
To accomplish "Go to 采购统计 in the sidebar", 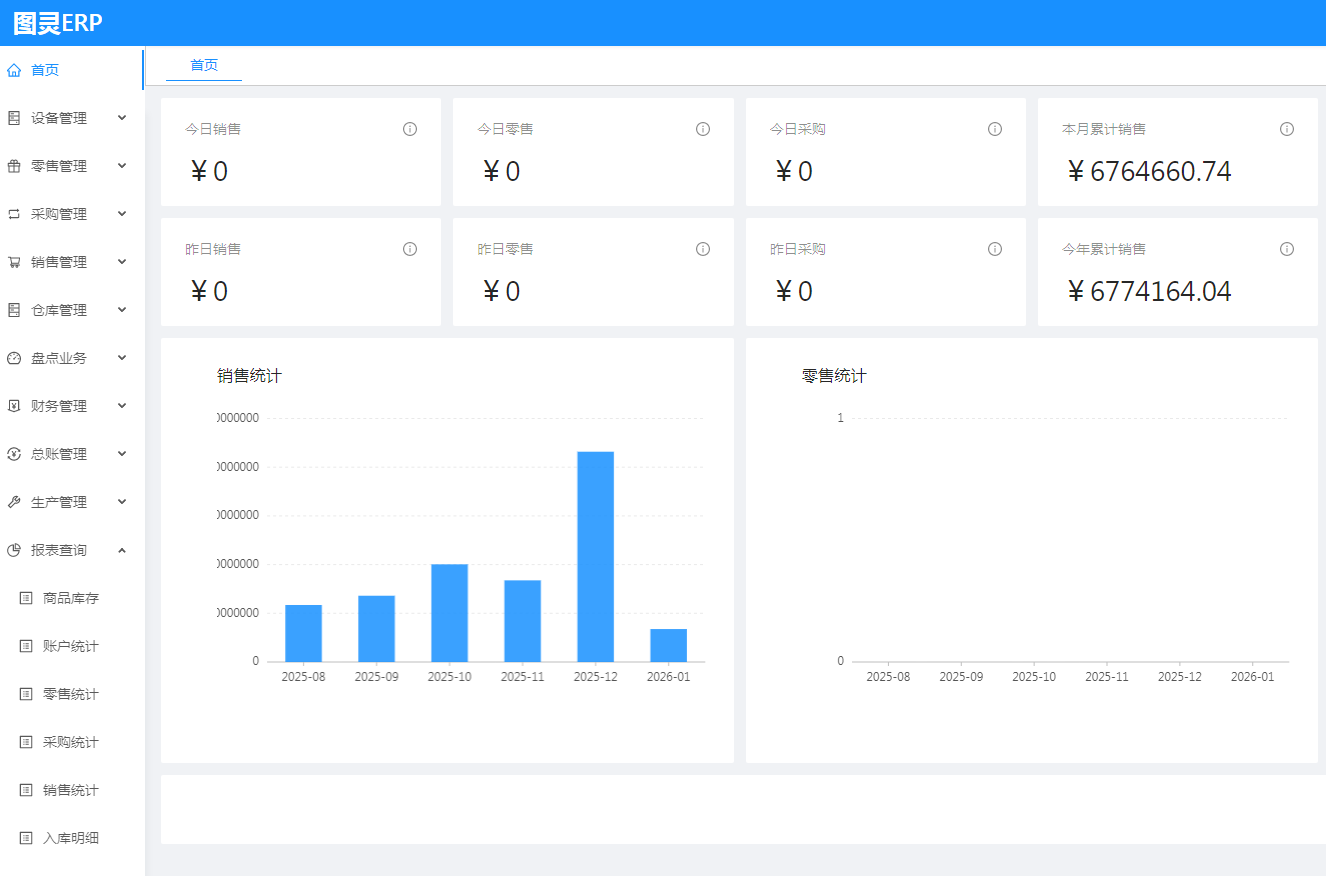I will [71, 742].
